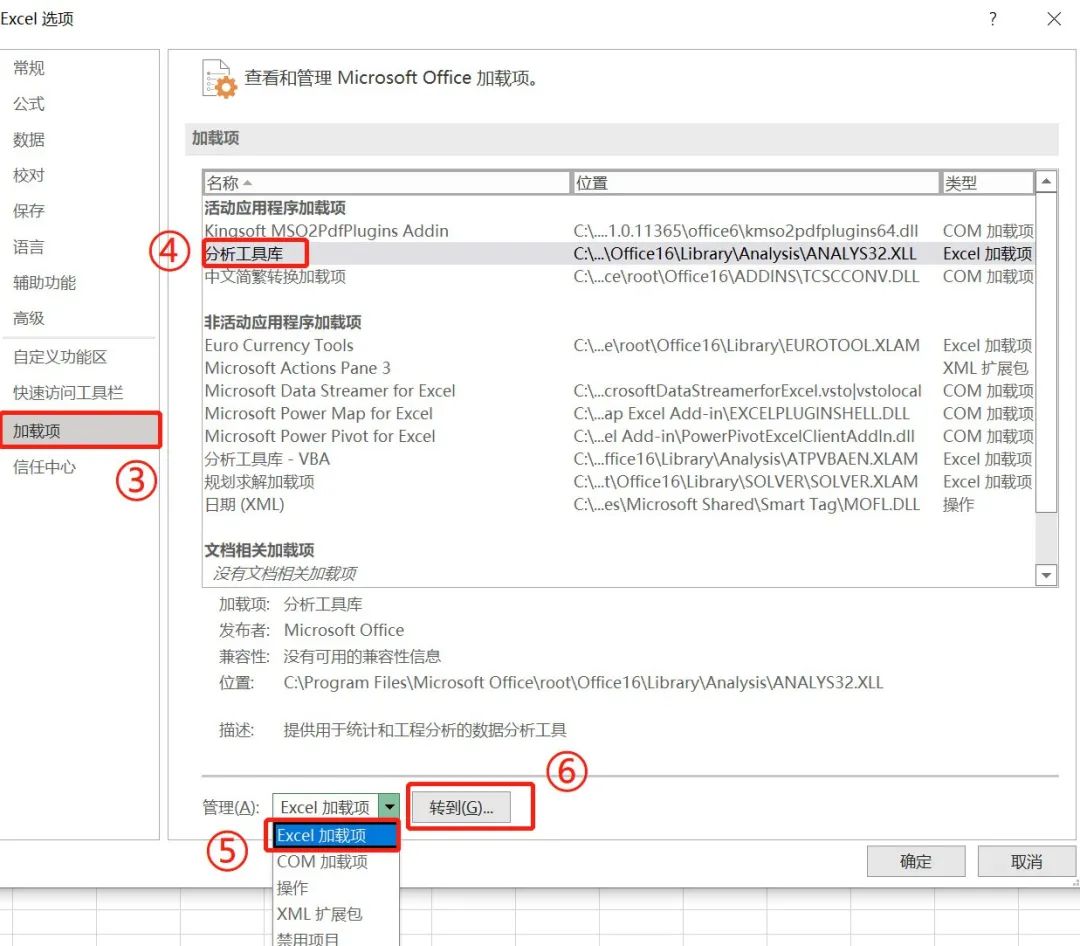Image resolution: width=1080 pixels, height=946 pixels.
Task: Select Microsoft Power Map for Excel
Action: 619,413
